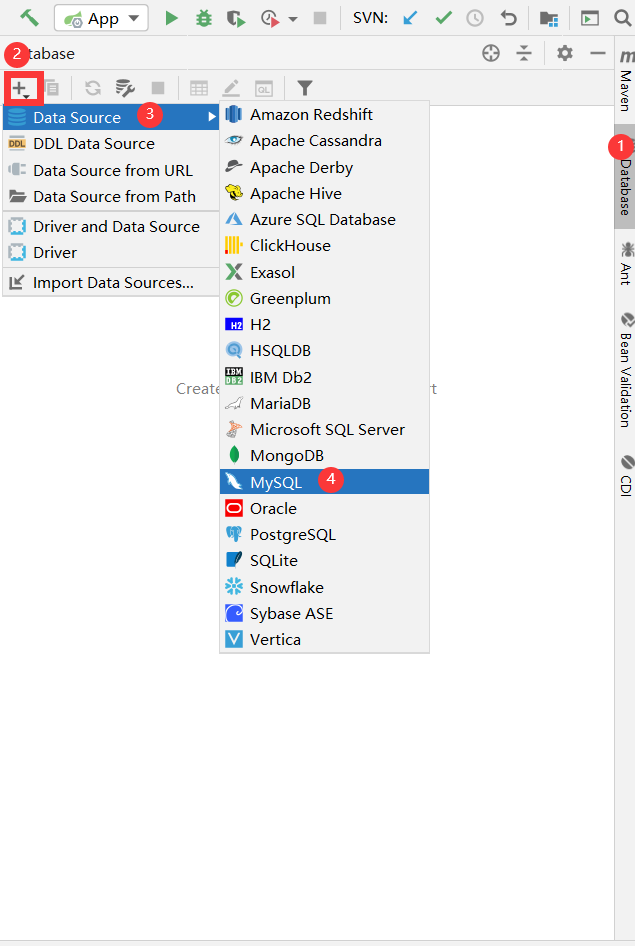Select MongoDB
The width and height of the screenshot is (635, 946).
pos(324,456)
